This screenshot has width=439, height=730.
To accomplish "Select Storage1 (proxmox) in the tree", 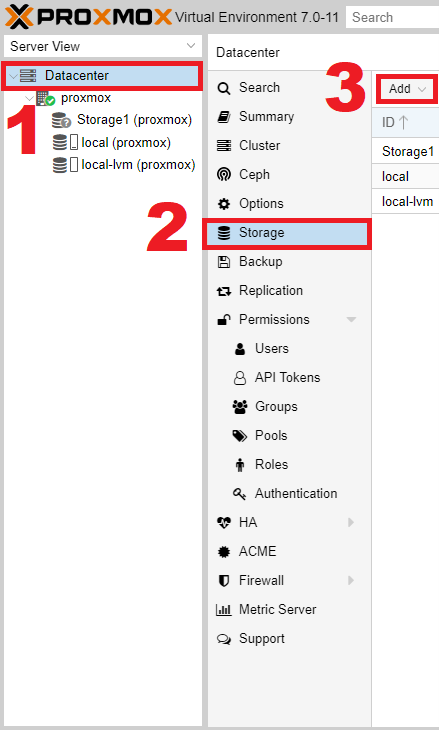I will (x=122, y=120).
